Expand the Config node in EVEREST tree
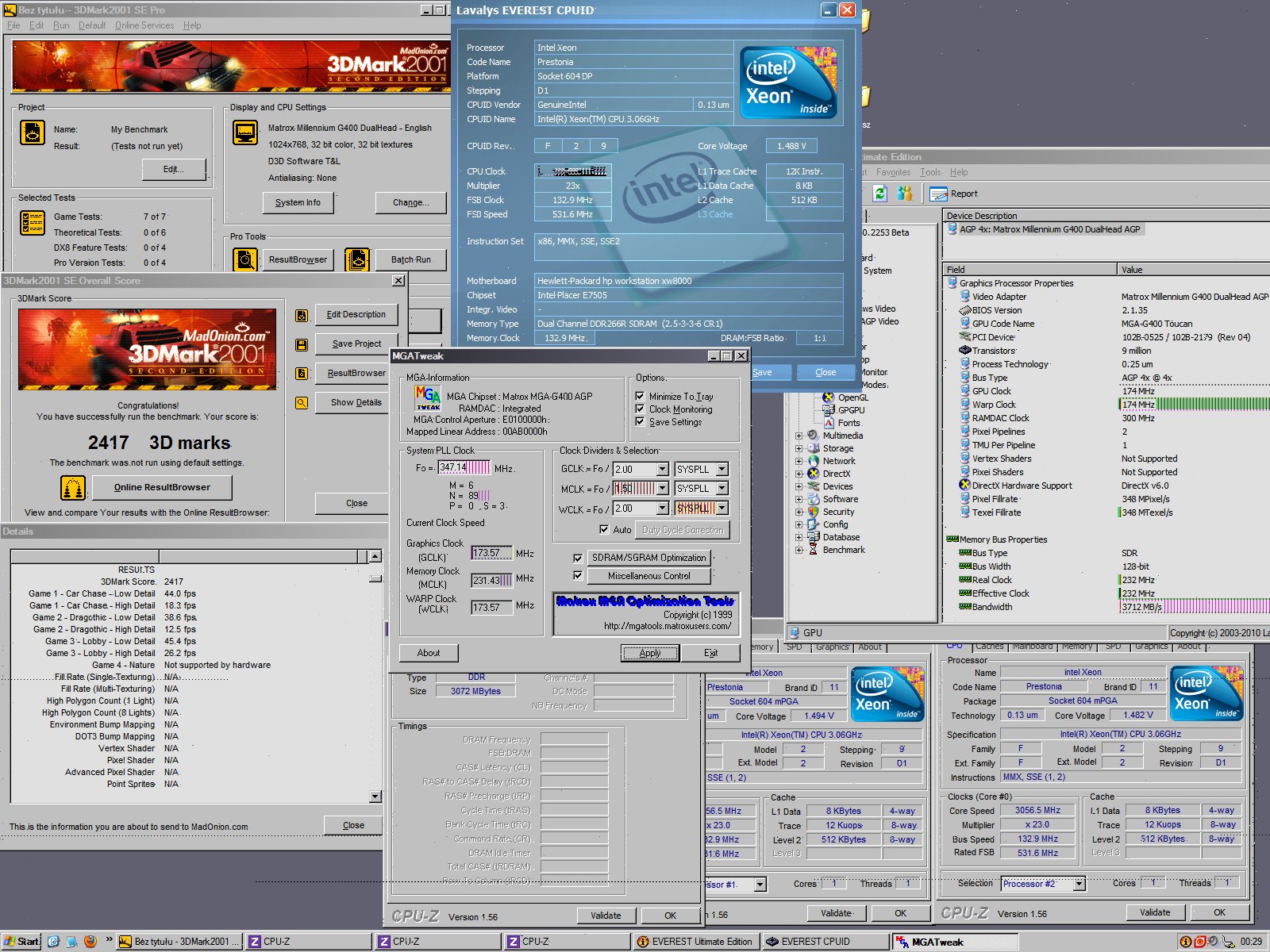Viewport: 1270px width, 952px height. pyautogui.click(x=799, y=524)
